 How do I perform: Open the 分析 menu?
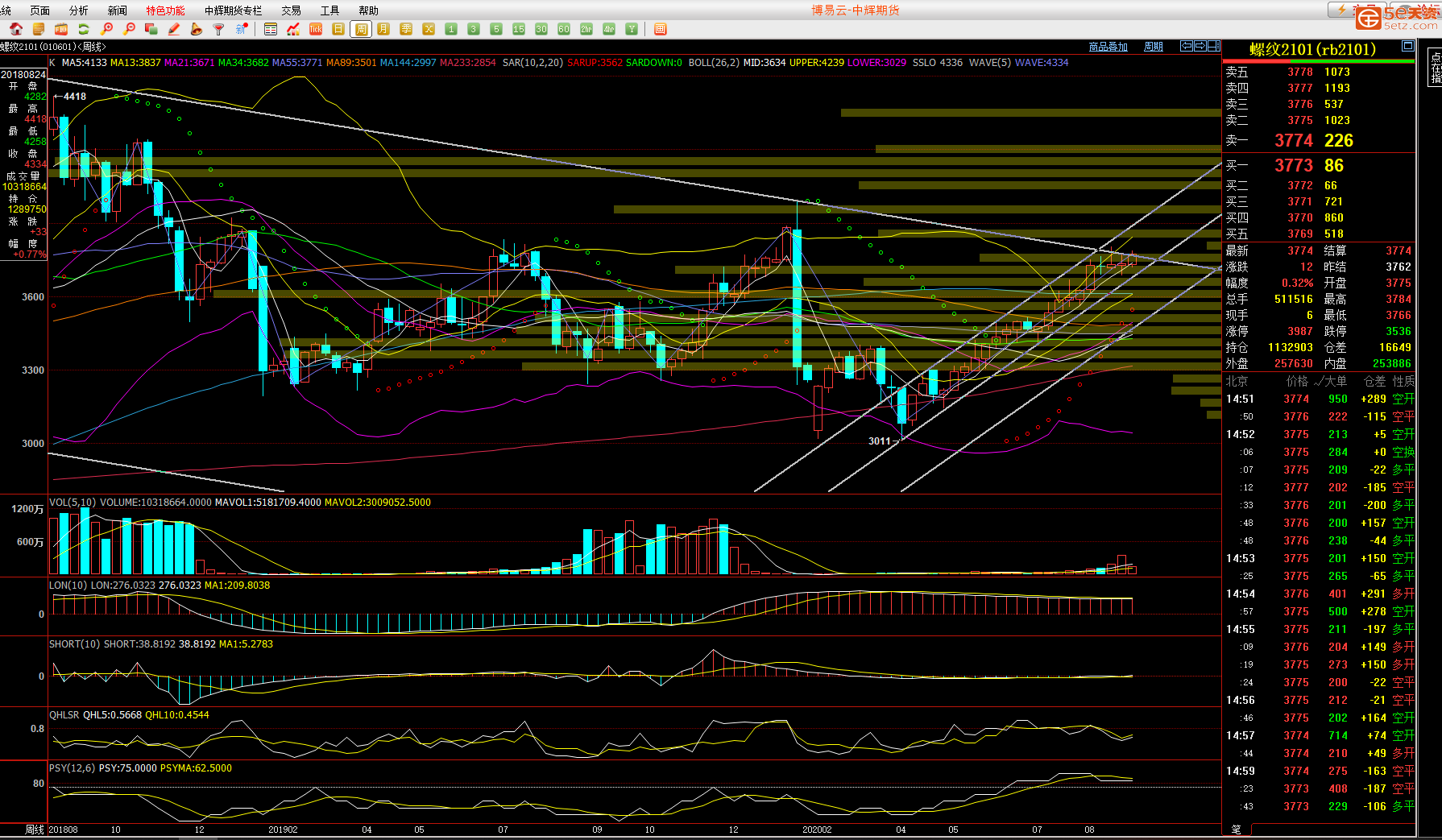79,10
